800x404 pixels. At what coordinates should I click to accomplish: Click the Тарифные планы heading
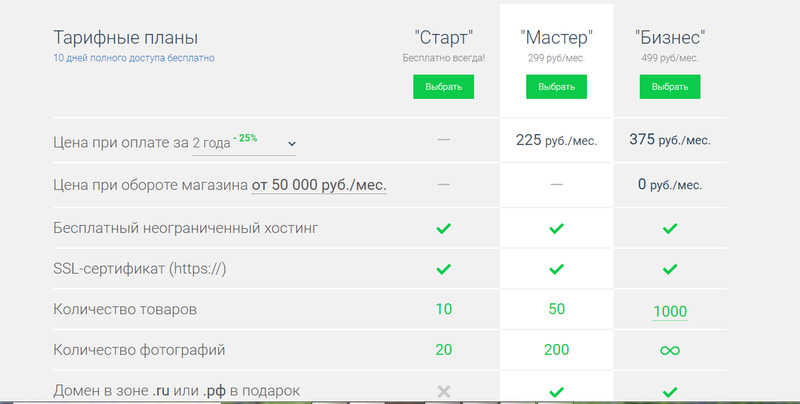click(x=126, y=38)
